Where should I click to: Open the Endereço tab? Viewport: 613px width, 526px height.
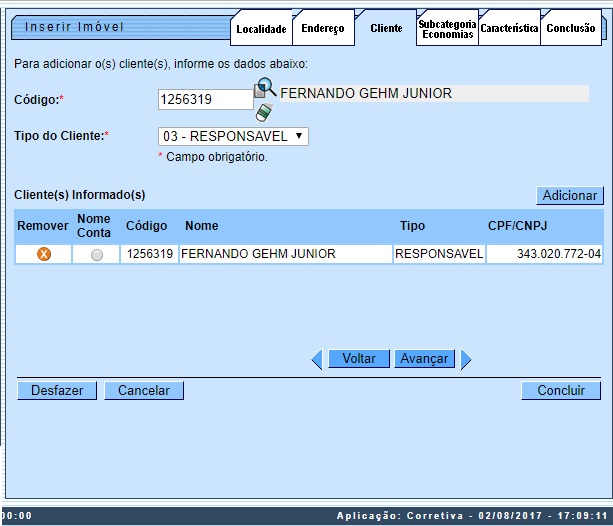[x=323, y=29]
